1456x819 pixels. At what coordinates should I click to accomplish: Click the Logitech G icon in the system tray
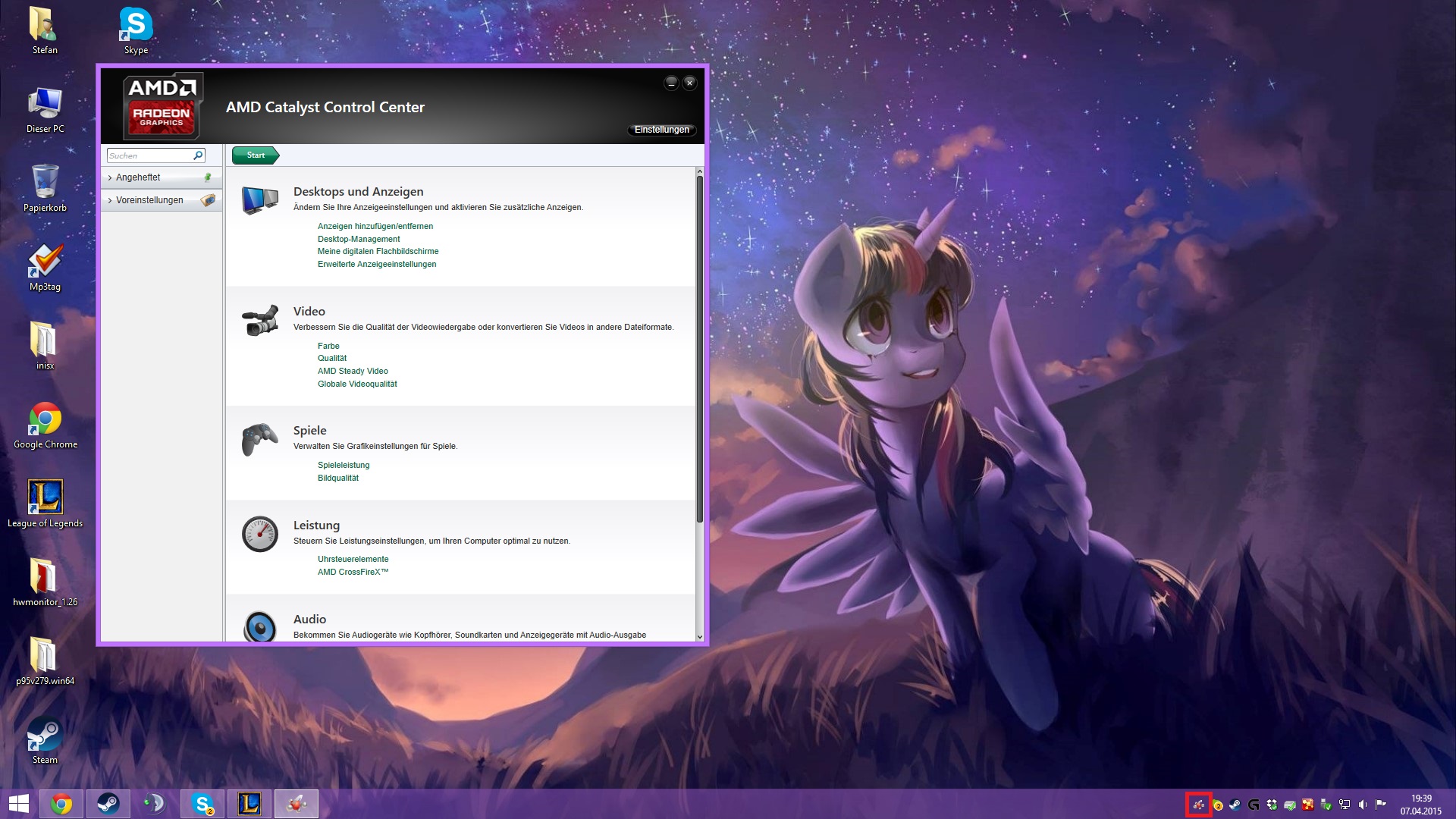pyautogui.click(x=1254, y=805)
